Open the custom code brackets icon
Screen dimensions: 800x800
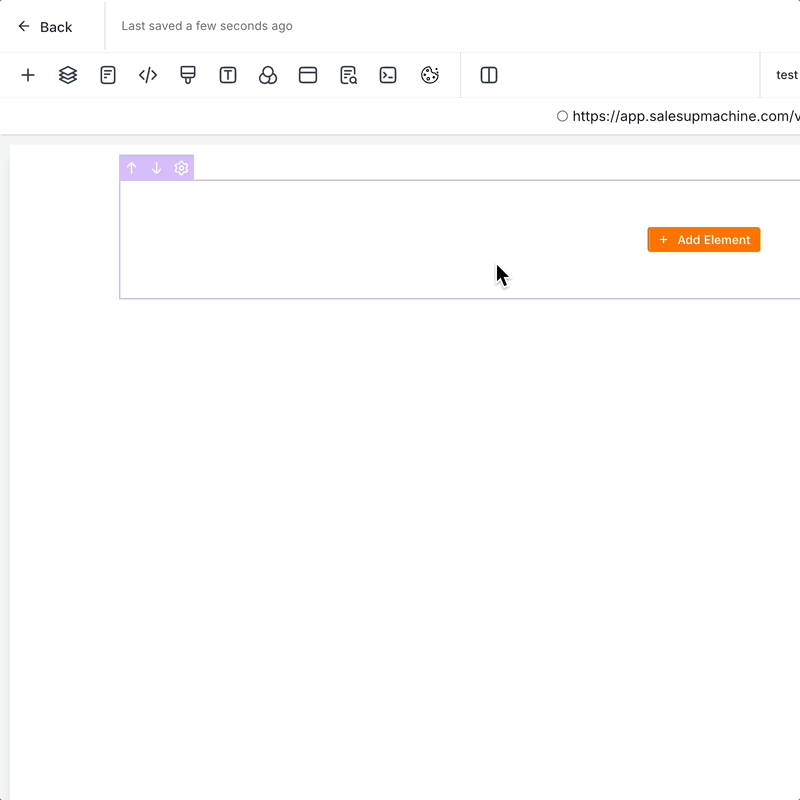(148, 76)
